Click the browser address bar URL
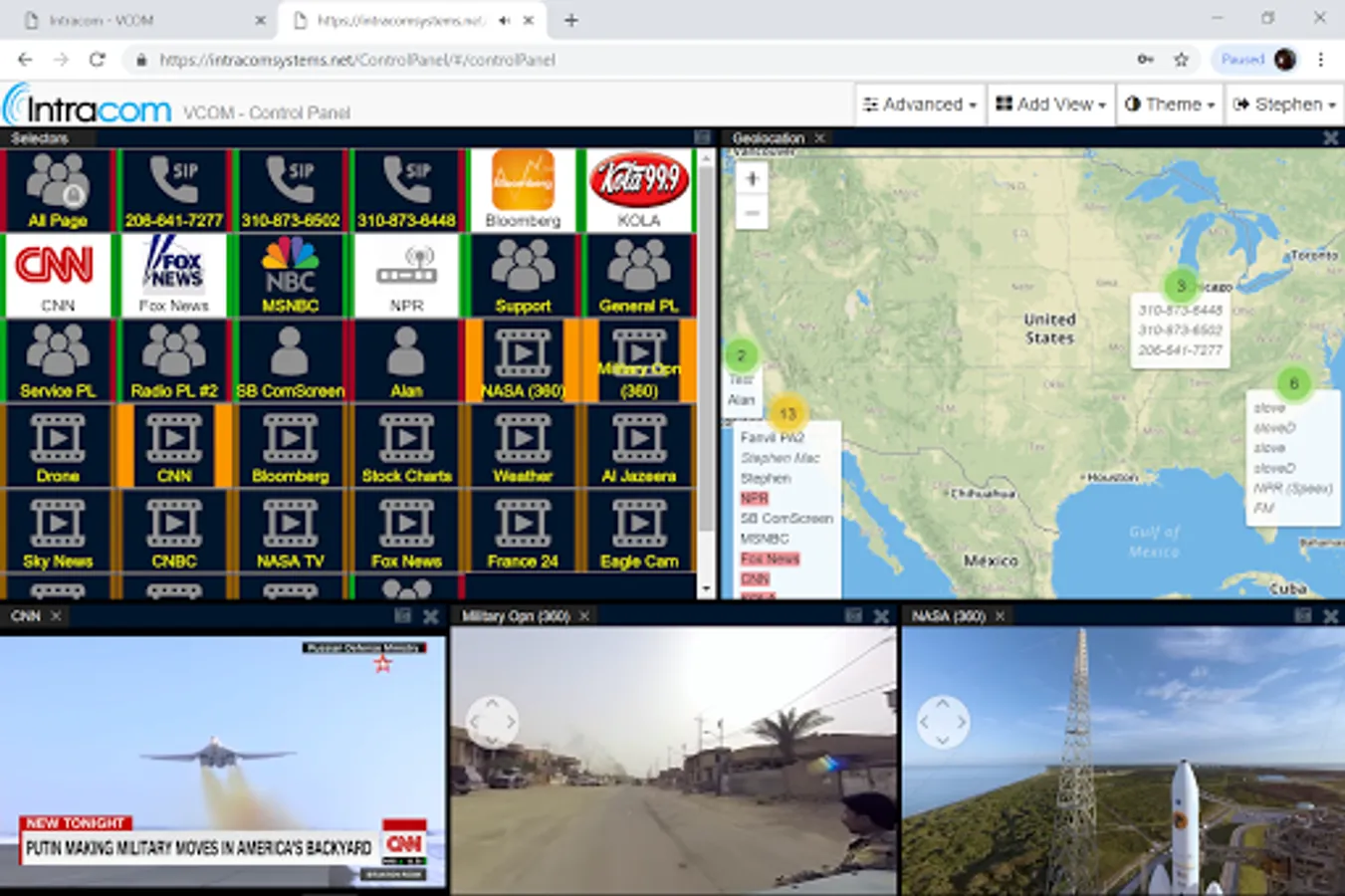This screenshot has height=896, width=1345. tap(357, 60)
